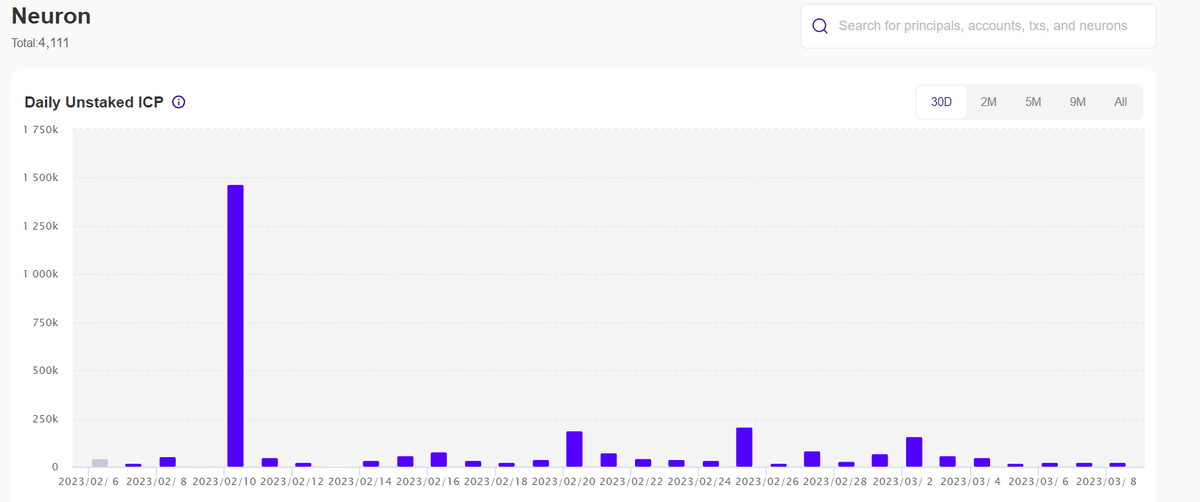This screenshot has height=502, width=1200.
Task: Click the info icon beside Daily Unstaked ICP
Action: point(179,102)
